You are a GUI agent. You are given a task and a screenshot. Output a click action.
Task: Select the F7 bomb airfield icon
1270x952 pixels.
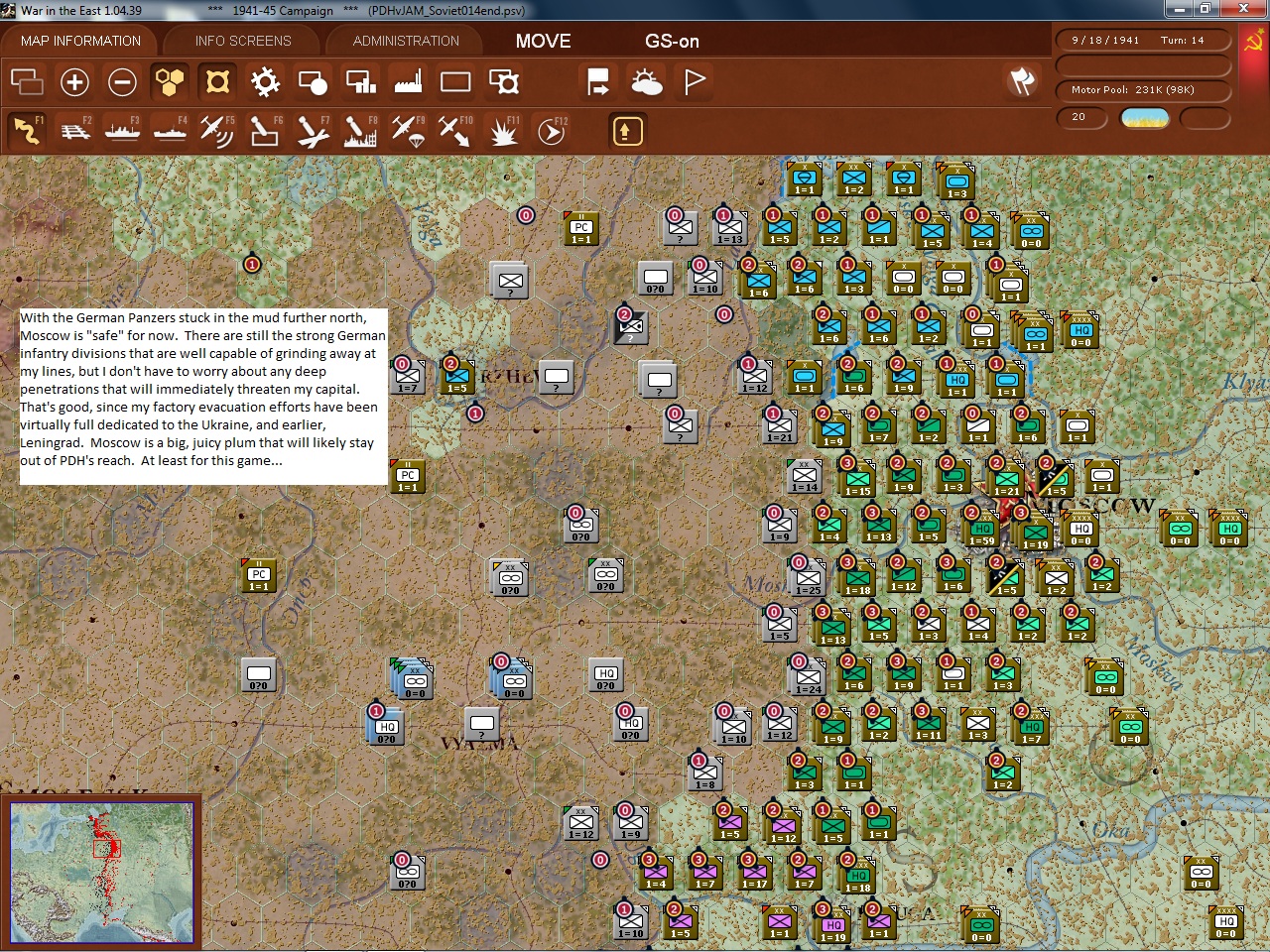pyautogui.click(x=313, y=131)
